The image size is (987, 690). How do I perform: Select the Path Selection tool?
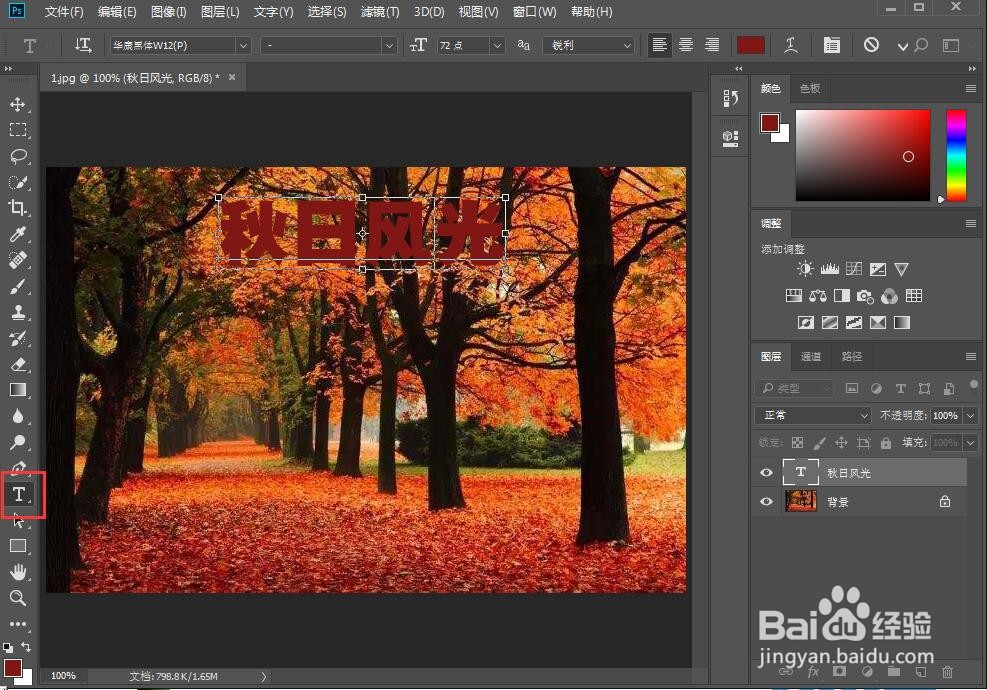18,521
